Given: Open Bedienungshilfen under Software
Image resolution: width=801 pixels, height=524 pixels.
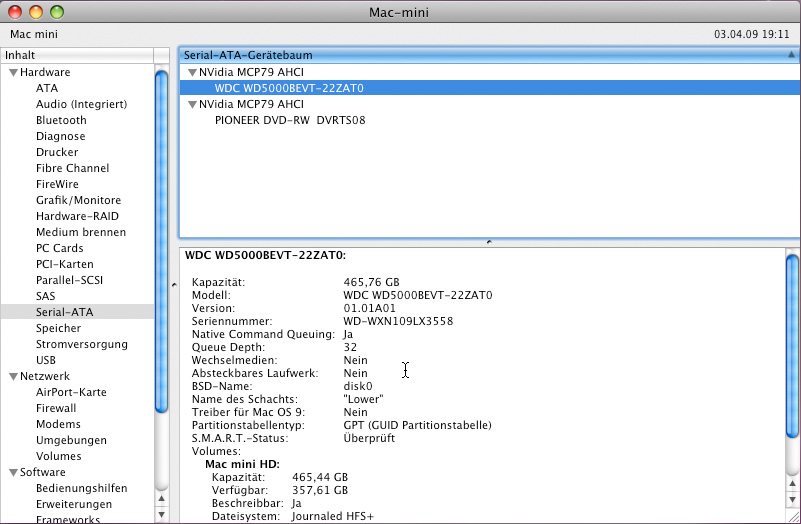Looking at the screenshot, I should tap(82, 488).
